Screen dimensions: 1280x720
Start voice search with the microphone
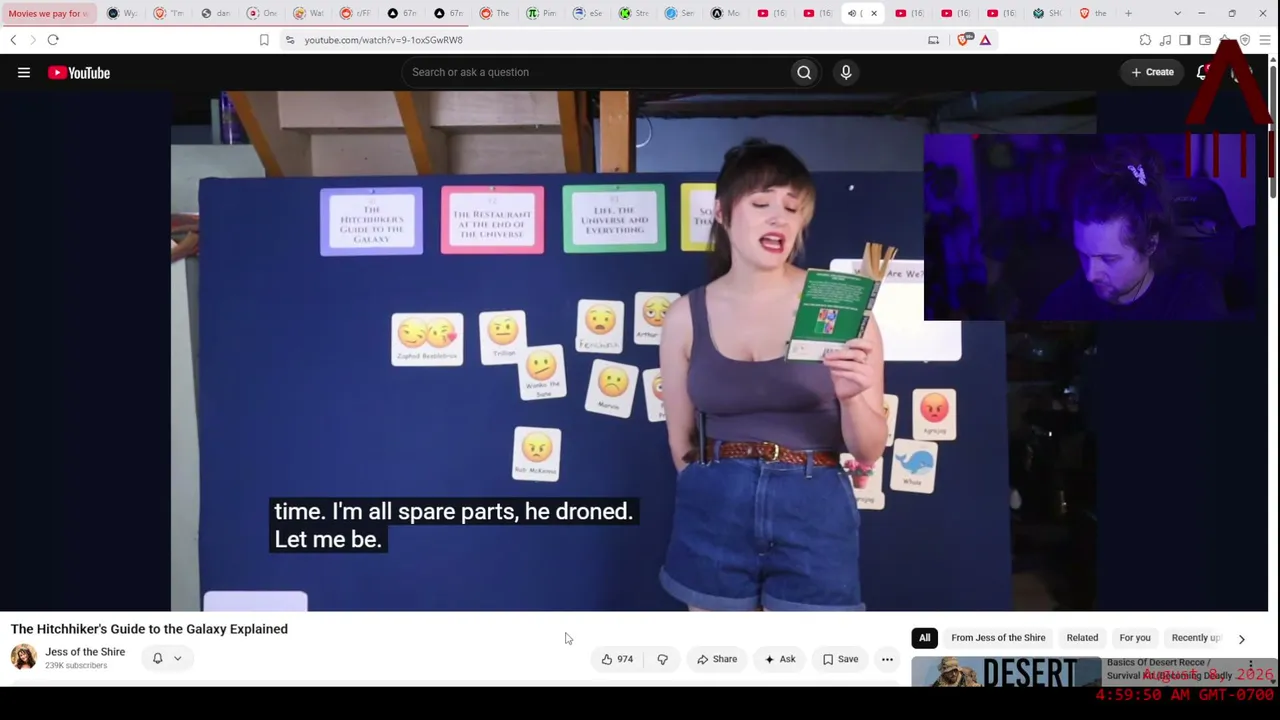point(846,72)
